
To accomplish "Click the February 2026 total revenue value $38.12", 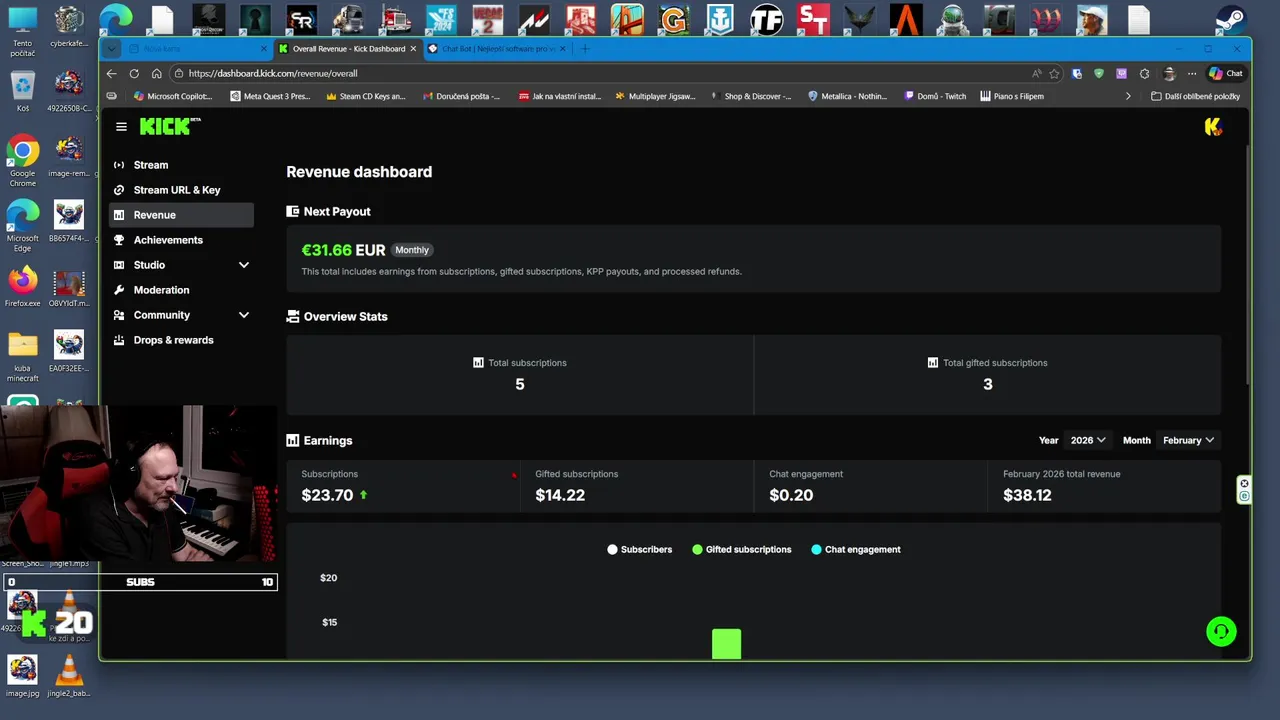I will [x=1027, y=495].
